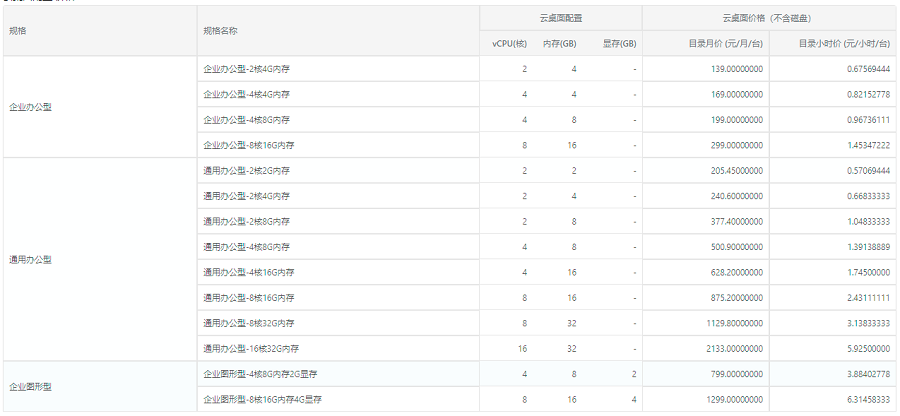The width and height of the screenshot is (900, 416).
Task: Click hourly price 0.67569444
Action: 868,69
